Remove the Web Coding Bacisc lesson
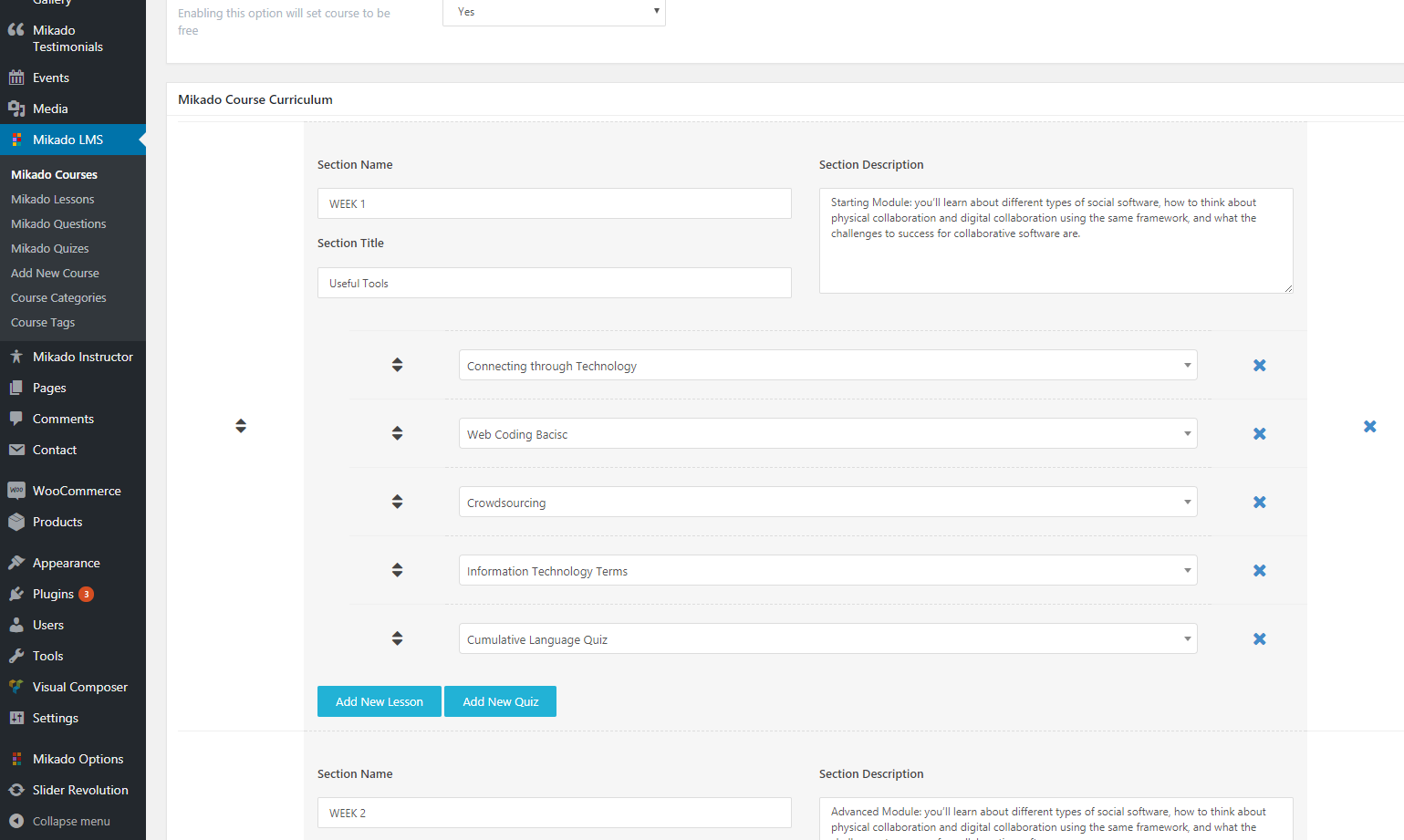This screenshot has height=840, width=1404. pos(1260,433)
